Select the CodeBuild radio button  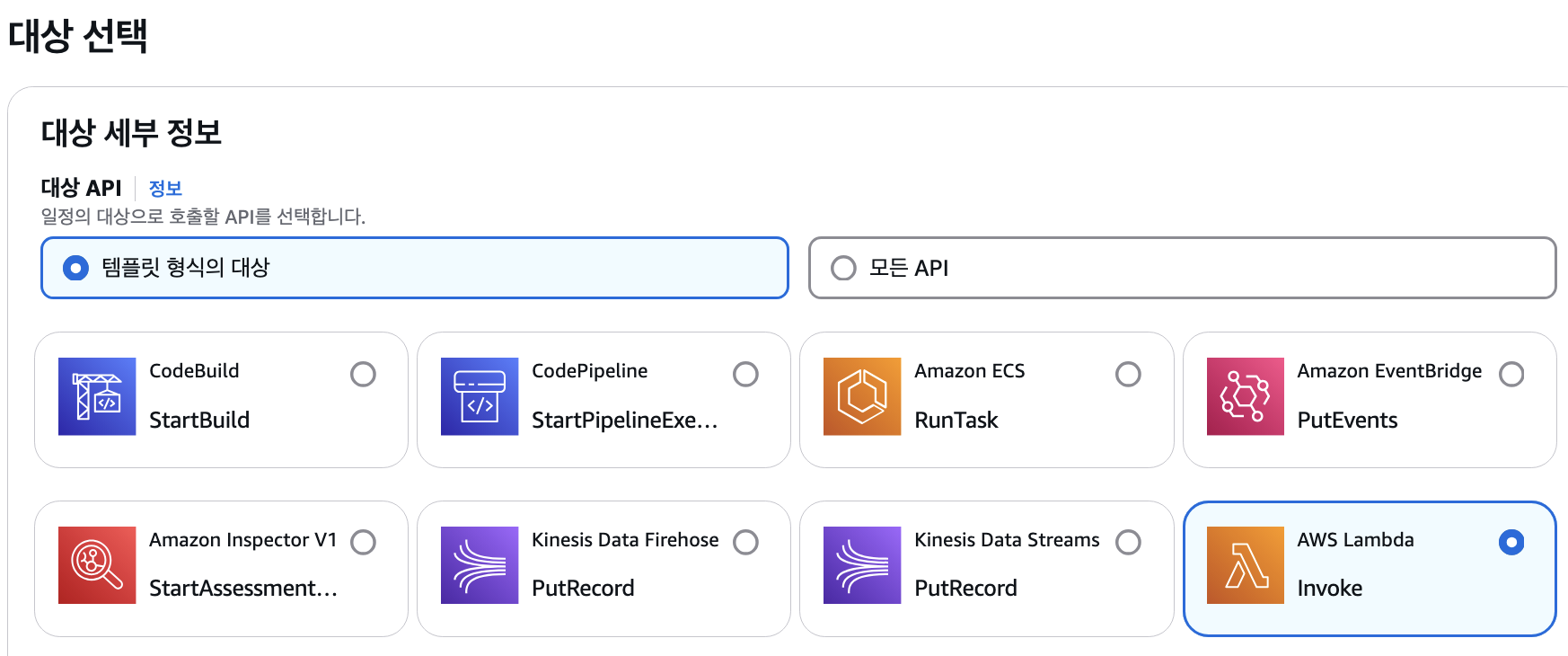click(363, 374)
